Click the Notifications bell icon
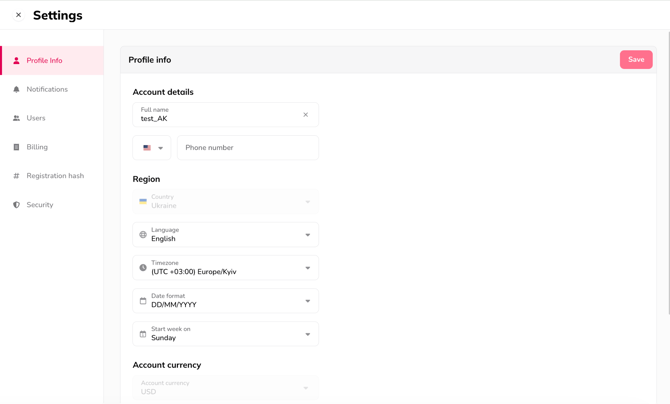The width and height of the screenshot is (670, 404). (16, 89)
